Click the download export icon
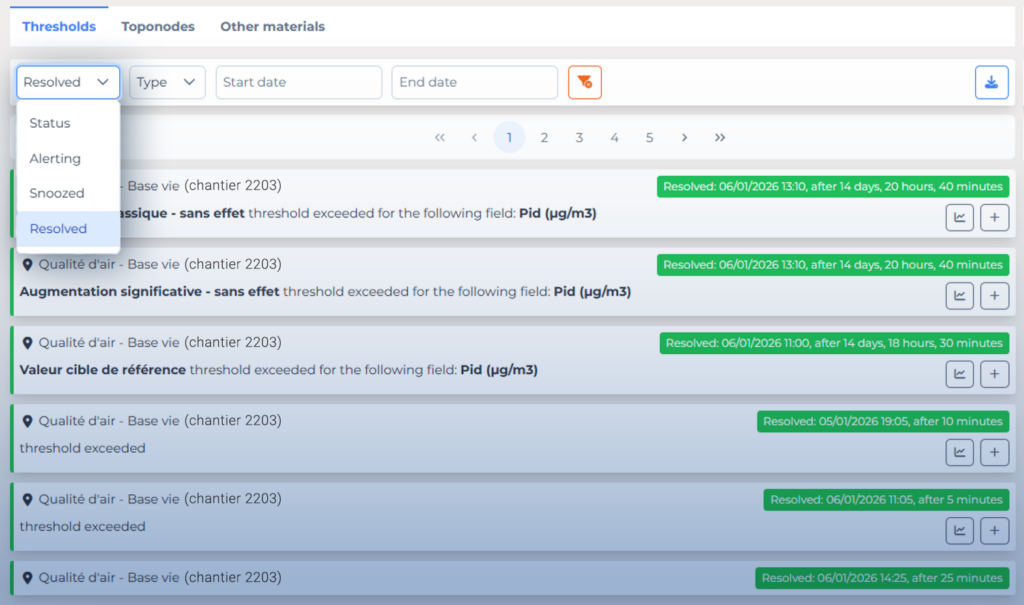Viewport: 1024px width, 605px height. point(991,82)
